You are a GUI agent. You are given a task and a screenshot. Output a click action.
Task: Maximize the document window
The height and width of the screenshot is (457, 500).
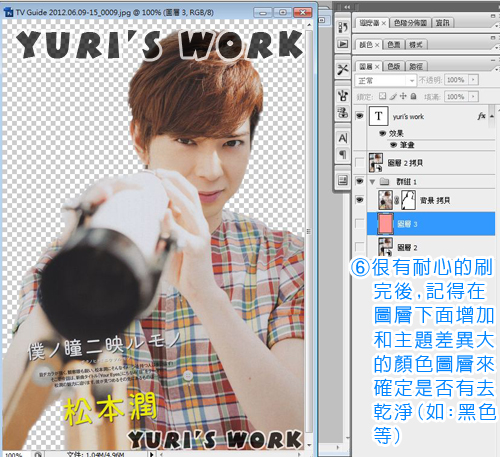pyautogui.click(x=283, y=12)
